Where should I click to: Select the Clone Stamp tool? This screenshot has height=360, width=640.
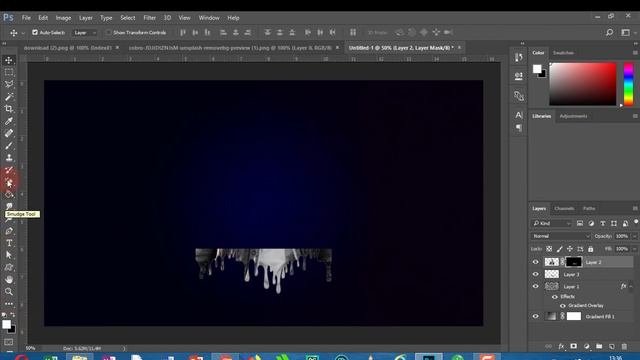click(x=9, y=158)
